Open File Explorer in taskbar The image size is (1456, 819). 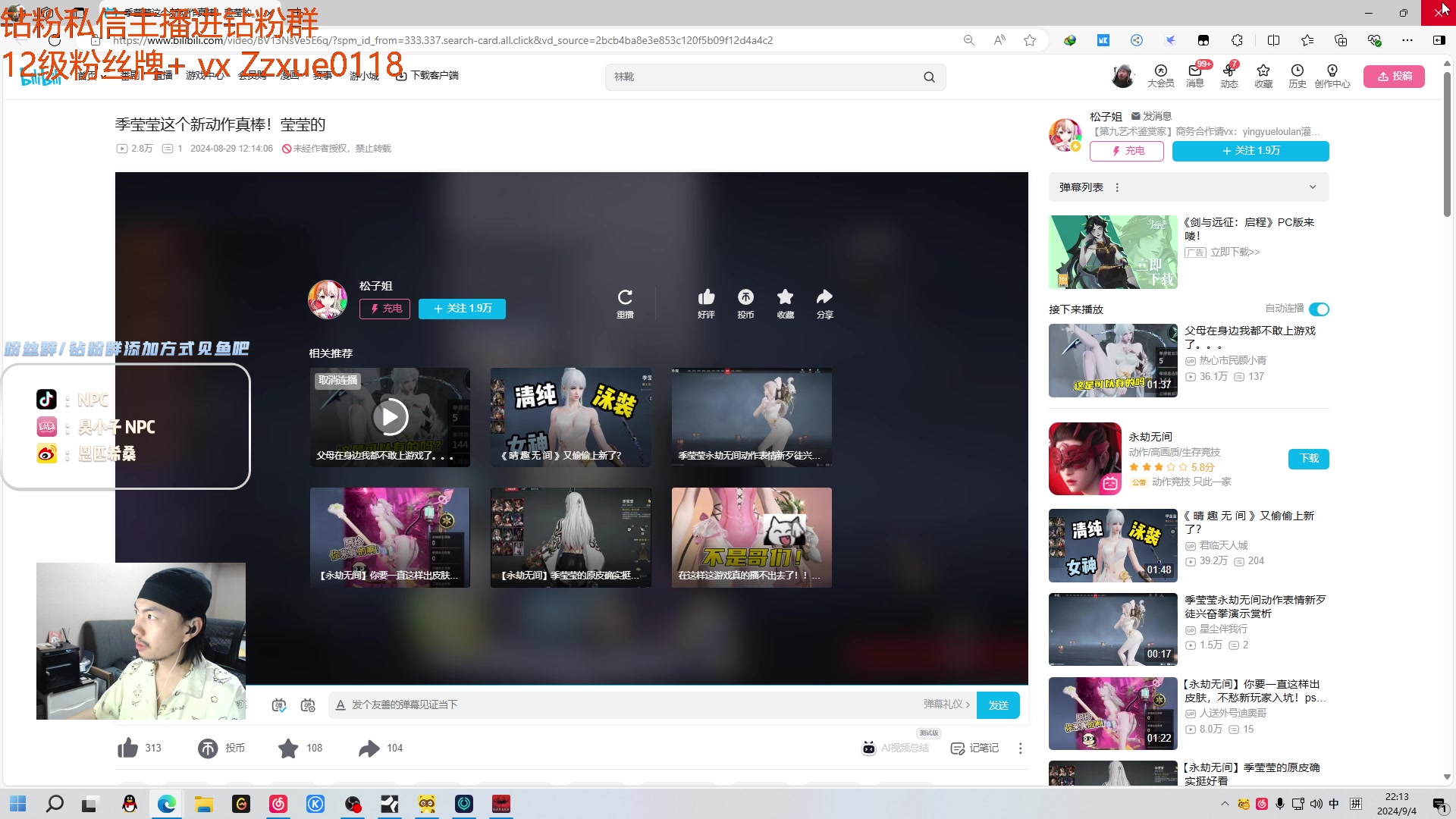[204, 804]
